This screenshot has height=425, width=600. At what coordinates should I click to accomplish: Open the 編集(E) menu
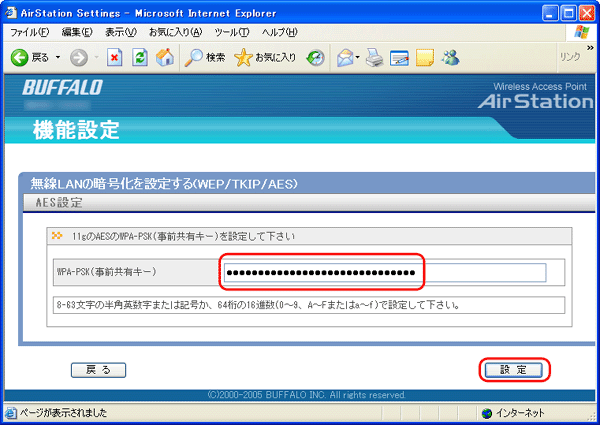click(77, 33)
